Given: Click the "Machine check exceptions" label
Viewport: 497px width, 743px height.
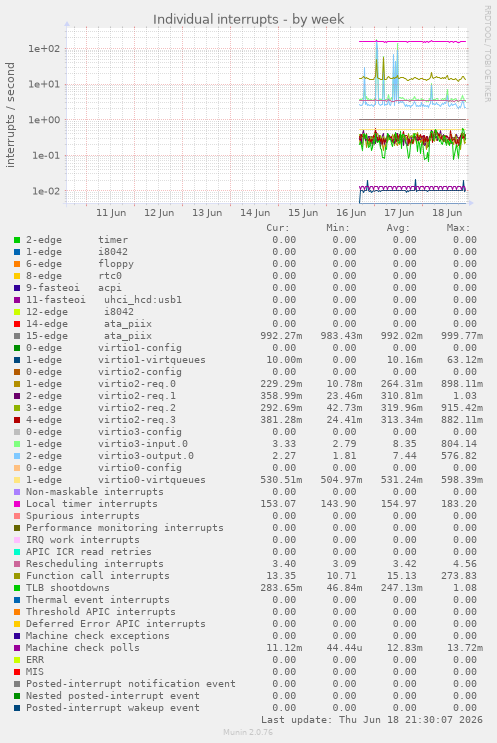Looking at the screenshot, I should (98, 636).
